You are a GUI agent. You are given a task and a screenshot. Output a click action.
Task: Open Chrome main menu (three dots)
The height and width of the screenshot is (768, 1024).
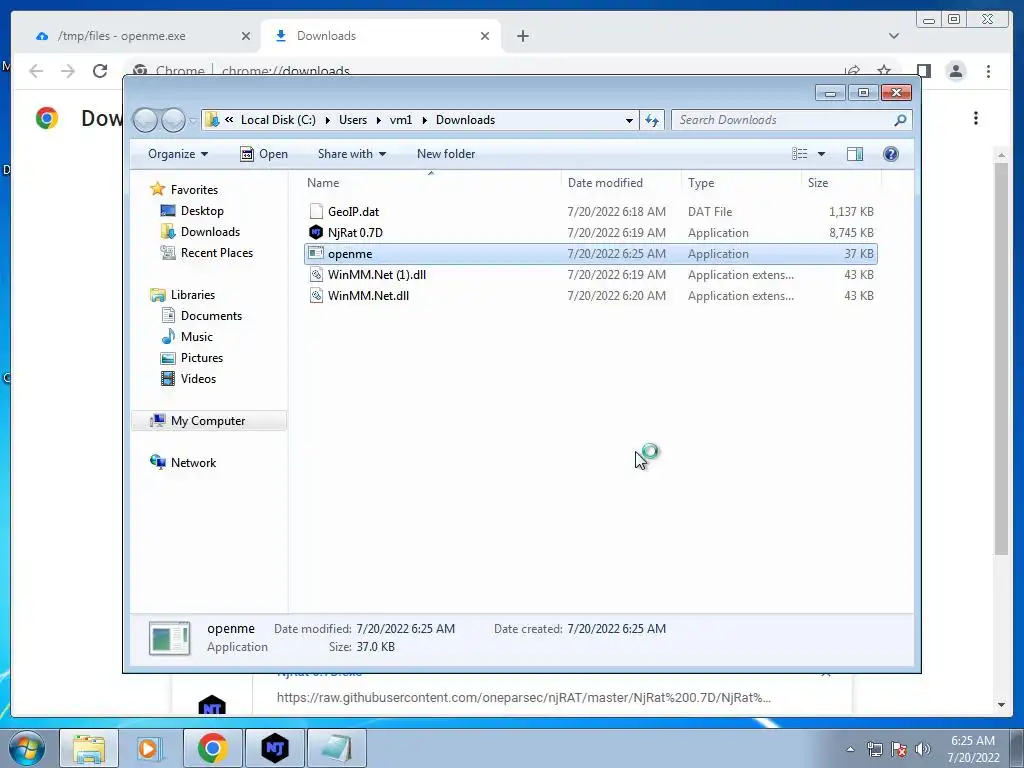[988, 71]
